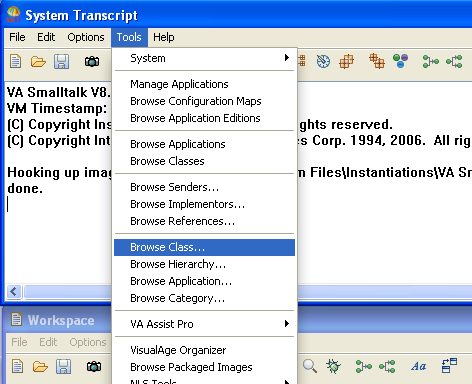Click the branching green nodes icon in Transcript toolbar
This screenshot has height=384, width=472.
(454, 61)
